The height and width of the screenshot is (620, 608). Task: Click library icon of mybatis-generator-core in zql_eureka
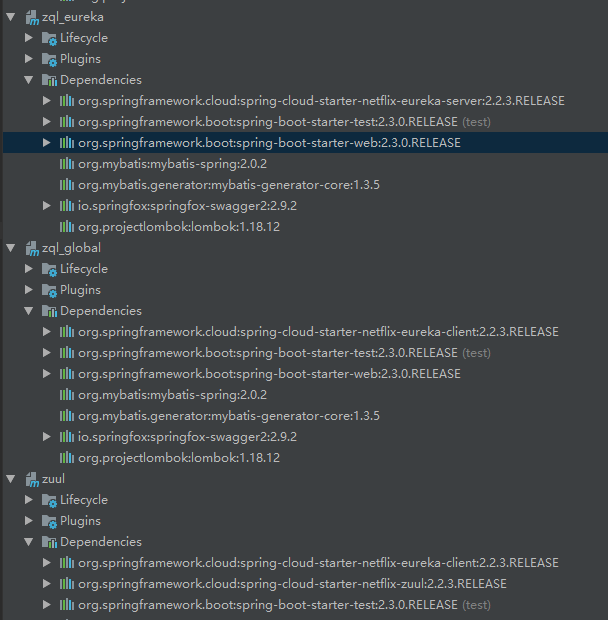coord(67,185)
